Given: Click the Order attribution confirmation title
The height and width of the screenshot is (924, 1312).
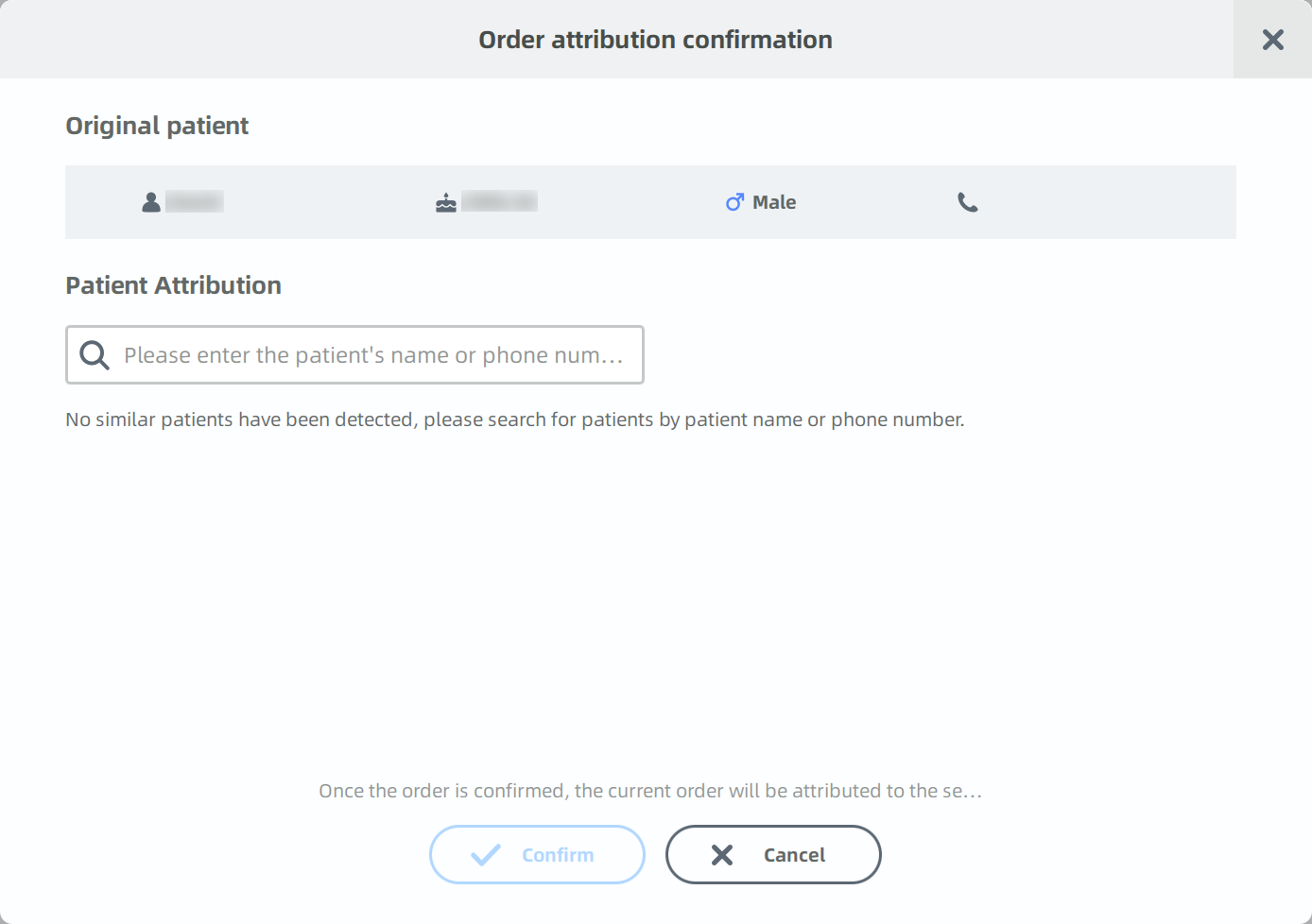Looking at the screenshot, I should coord(655,40).
